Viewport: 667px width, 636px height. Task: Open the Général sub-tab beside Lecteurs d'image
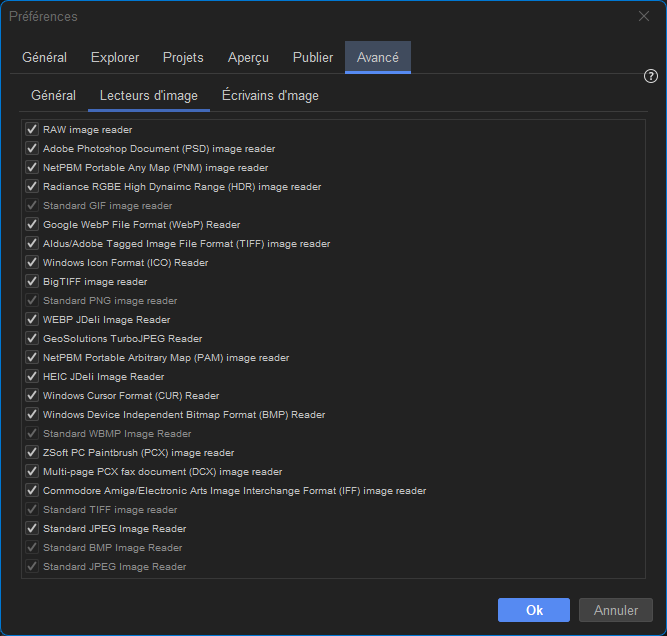point(53,95)
